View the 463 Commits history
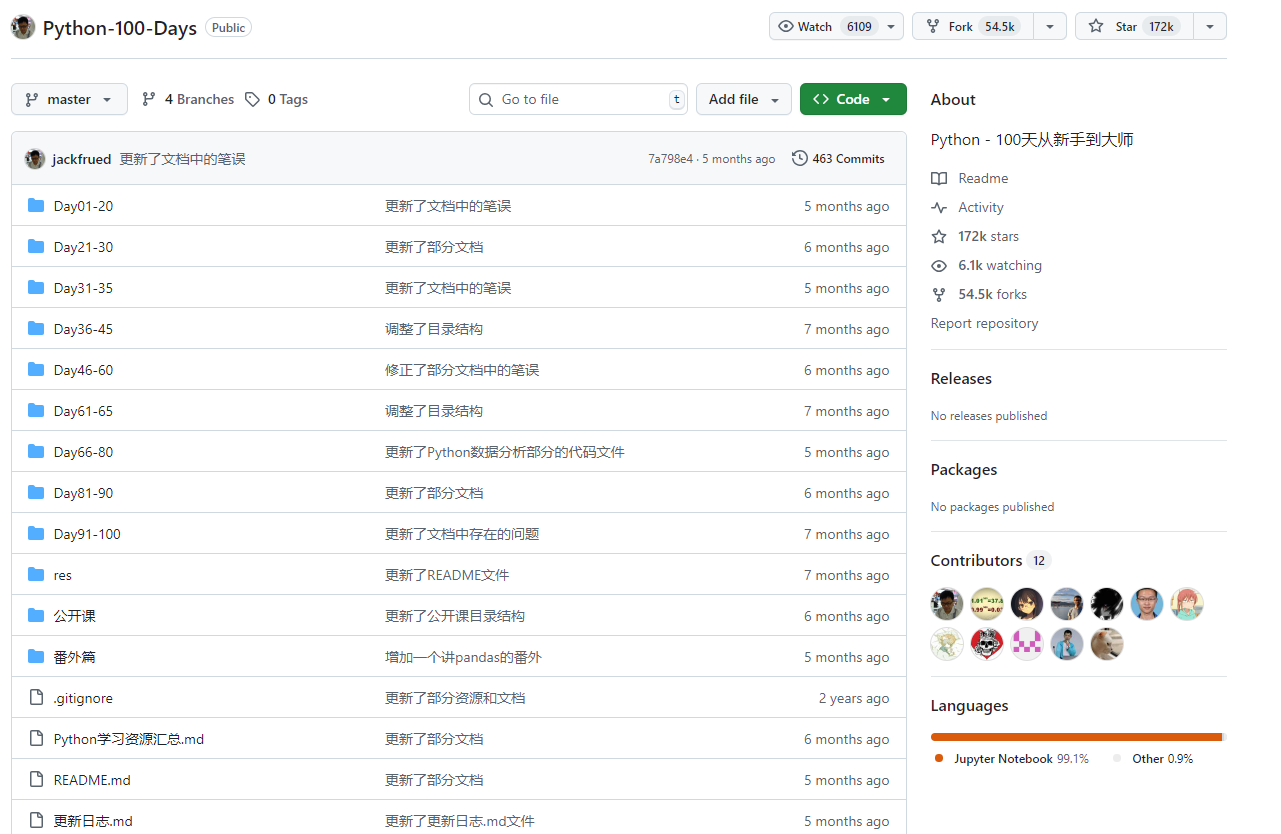The width and height of the screenshot is (1281, 834). point(848,158)
